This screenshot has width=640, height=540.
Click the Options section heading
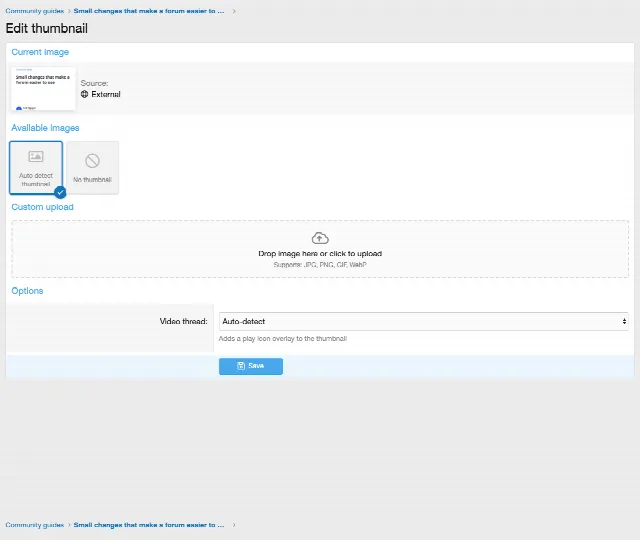click(27, 291)
